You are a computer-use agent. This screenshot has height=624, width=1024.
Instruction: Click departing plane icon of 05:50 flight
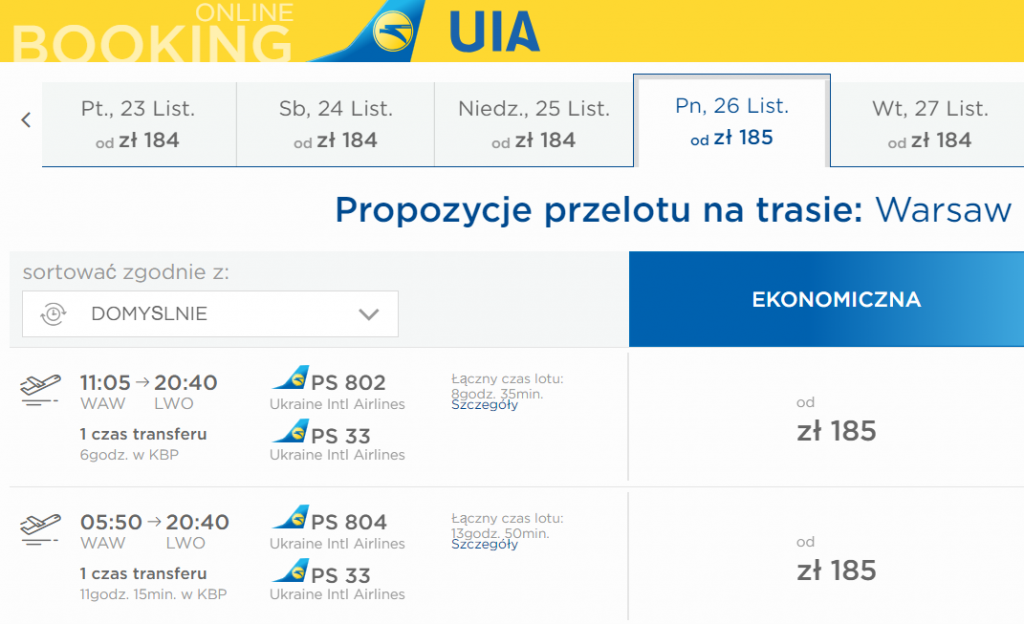[x=40, y=529]
